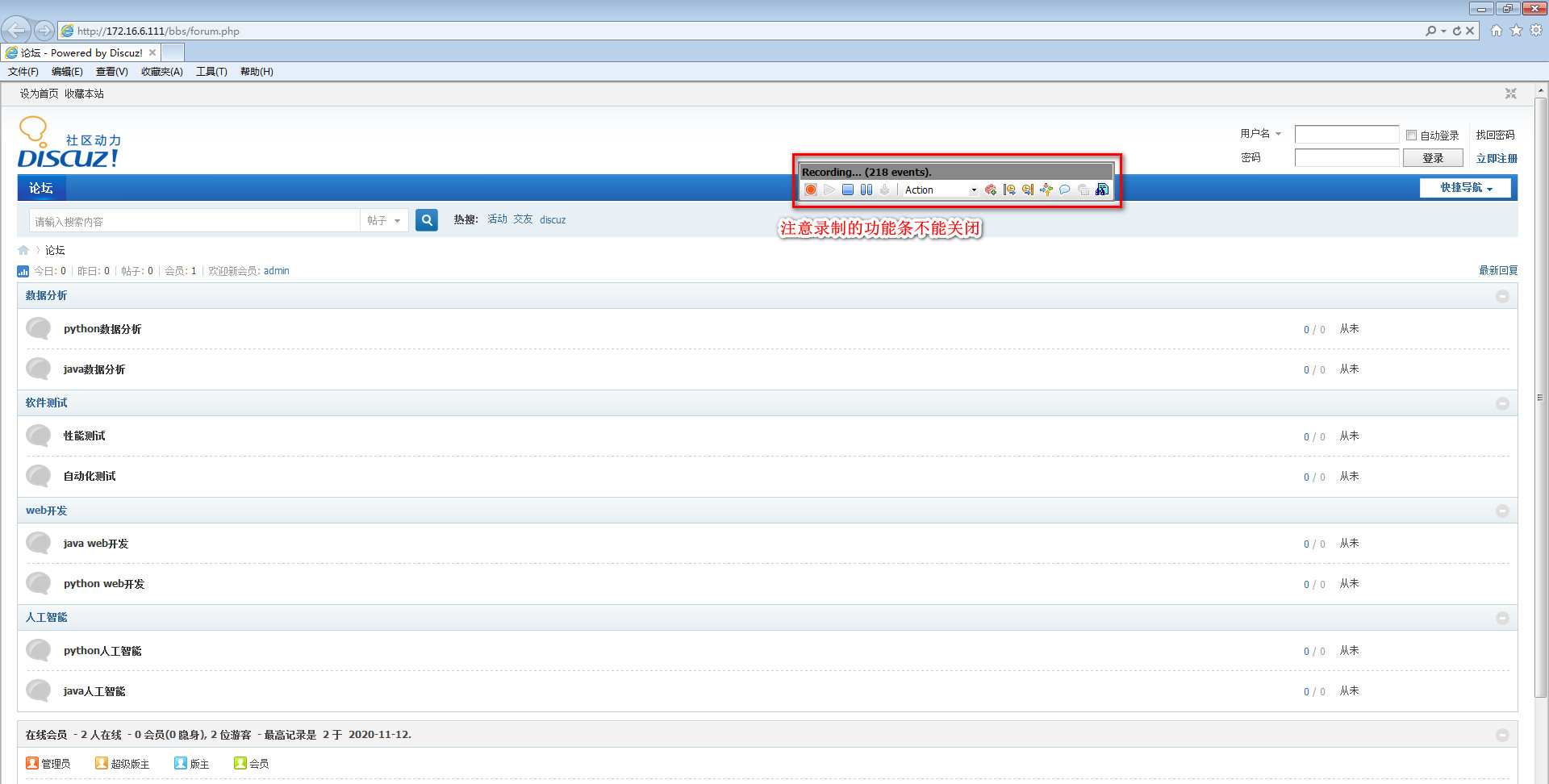
Task: Open the 帖子 search type dropdown
Action: 384,219
